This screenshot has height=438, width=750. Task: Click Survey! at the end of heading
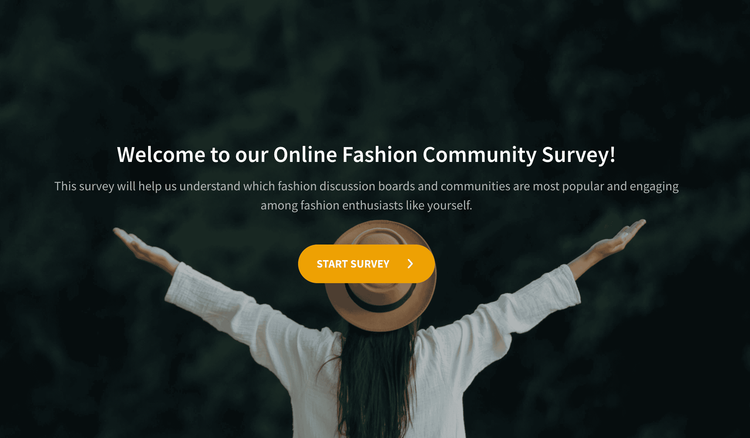[x=578, y=155]
